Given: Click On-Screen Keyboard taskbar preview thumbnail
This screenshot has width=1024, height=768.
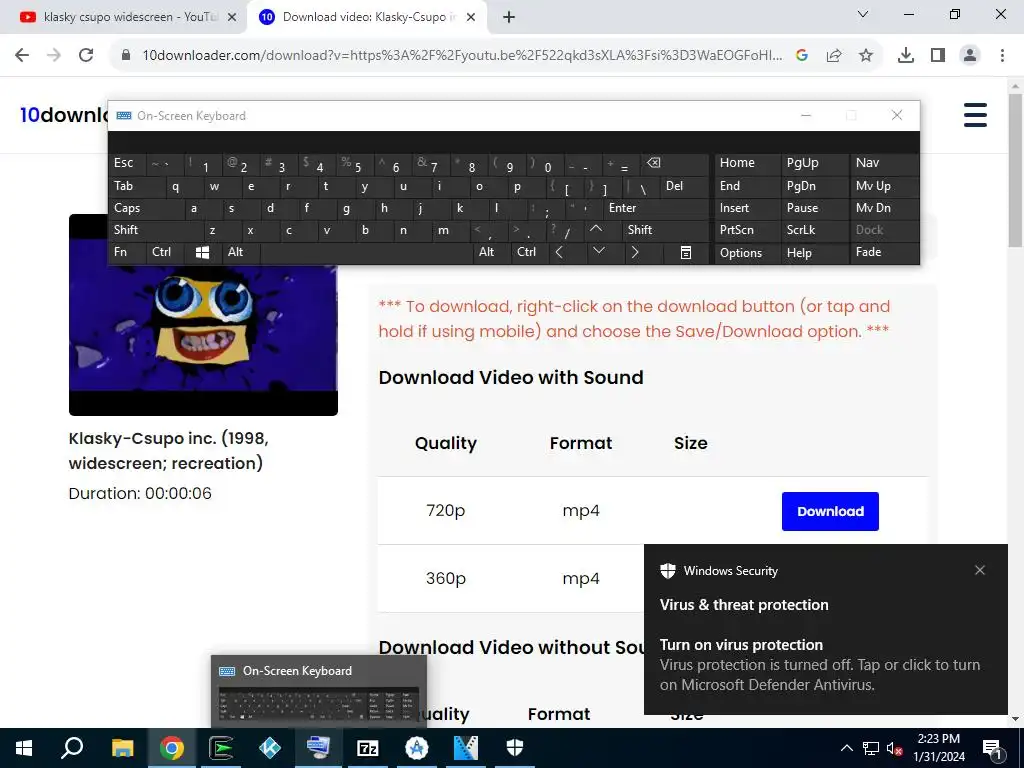Looking at the screenshot, I should [x=319, y=692].
